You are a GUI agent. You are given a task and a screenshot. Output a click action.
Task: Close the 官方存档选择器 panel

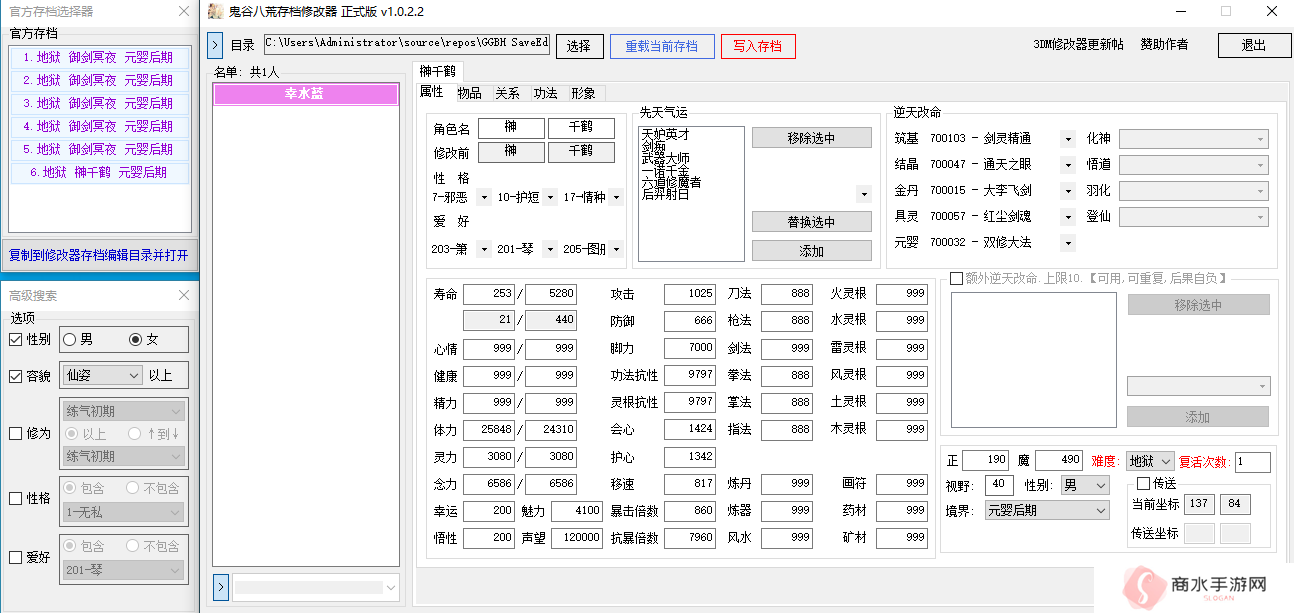183,11
